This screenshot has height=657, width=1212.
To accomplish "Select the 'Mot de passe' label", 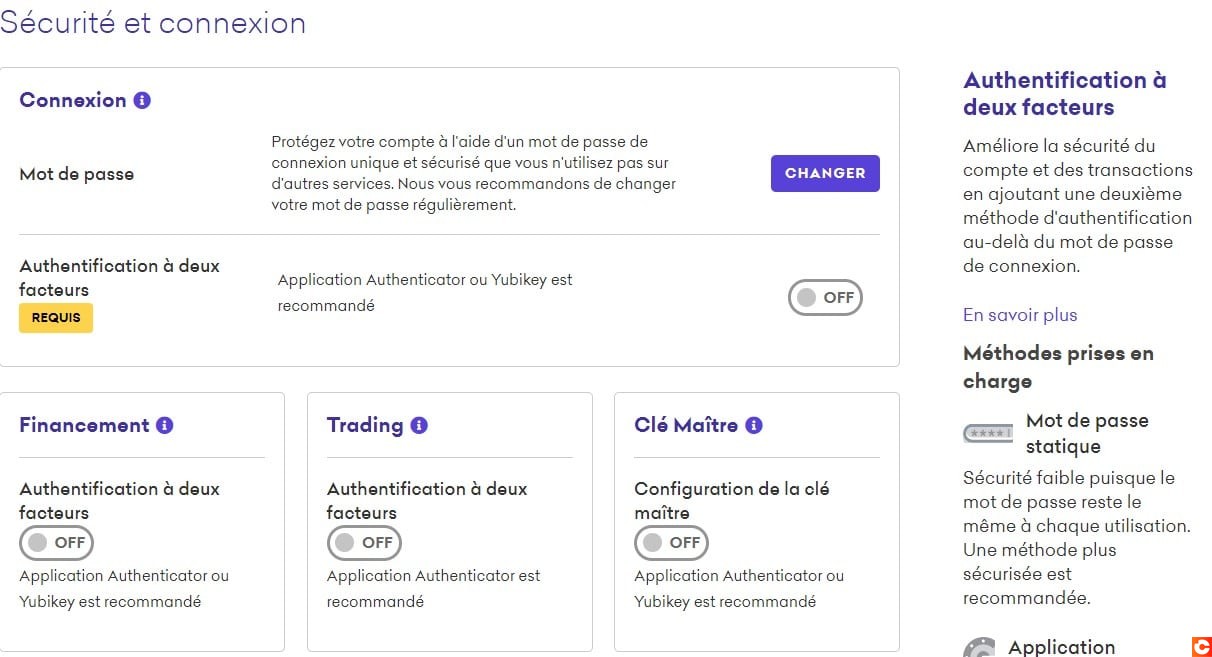I will [77, 174].
